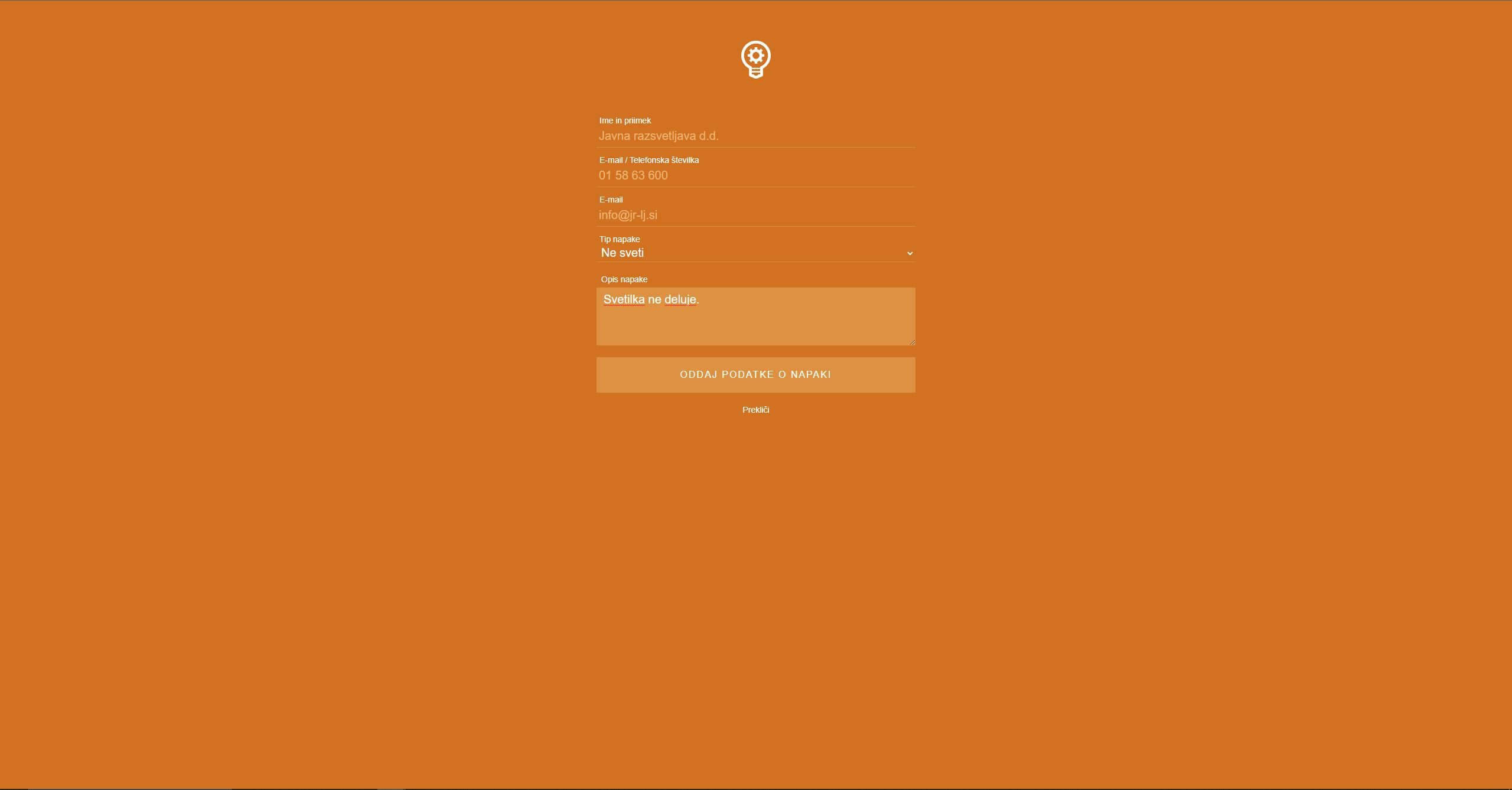This screenshot has height=790, width=1512.
Task: Click the lightbulb gear logo icon
Action: point(755,59)
